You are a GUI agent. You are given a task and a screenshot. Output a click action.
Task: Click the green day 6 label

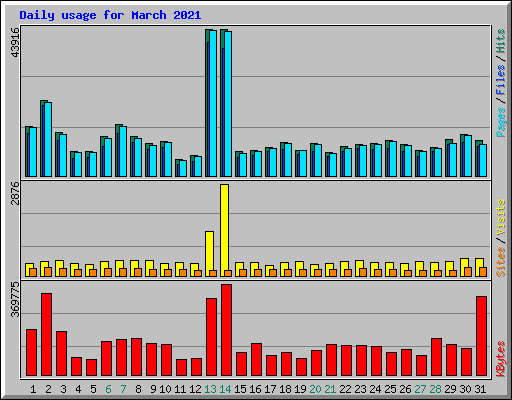pos(108,389)
